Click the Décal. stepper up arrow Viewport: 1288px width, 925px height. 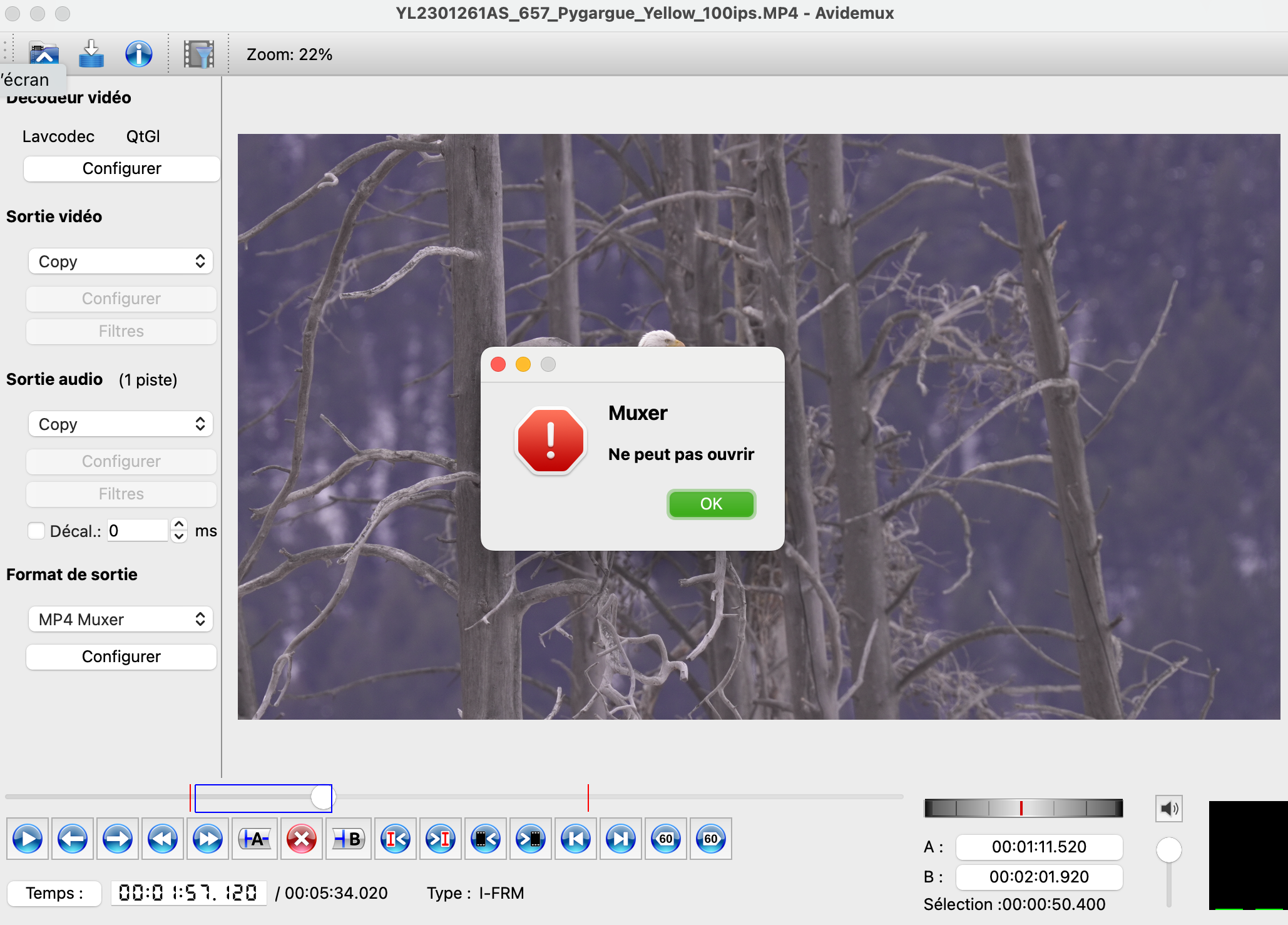pos(179,524)
